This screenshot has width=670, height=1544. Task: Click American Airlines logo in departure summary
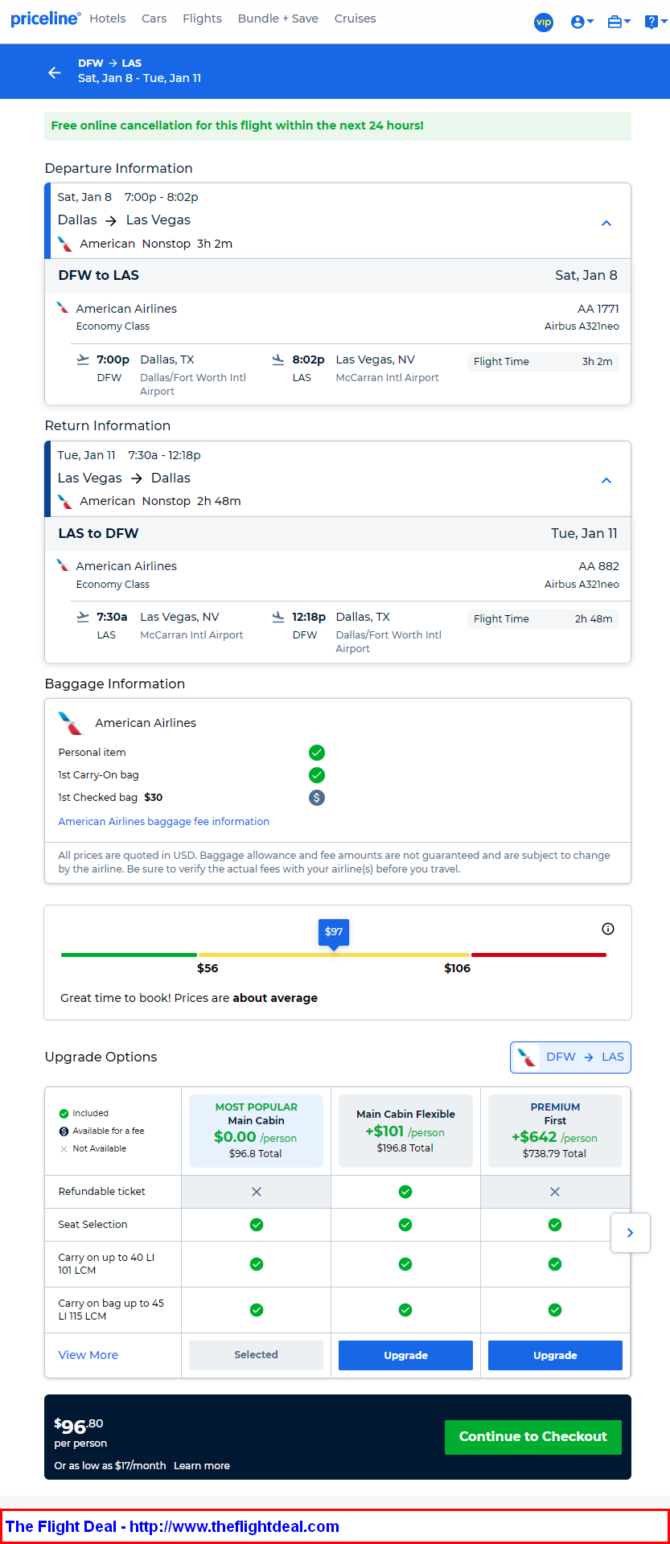click(65, 244)
